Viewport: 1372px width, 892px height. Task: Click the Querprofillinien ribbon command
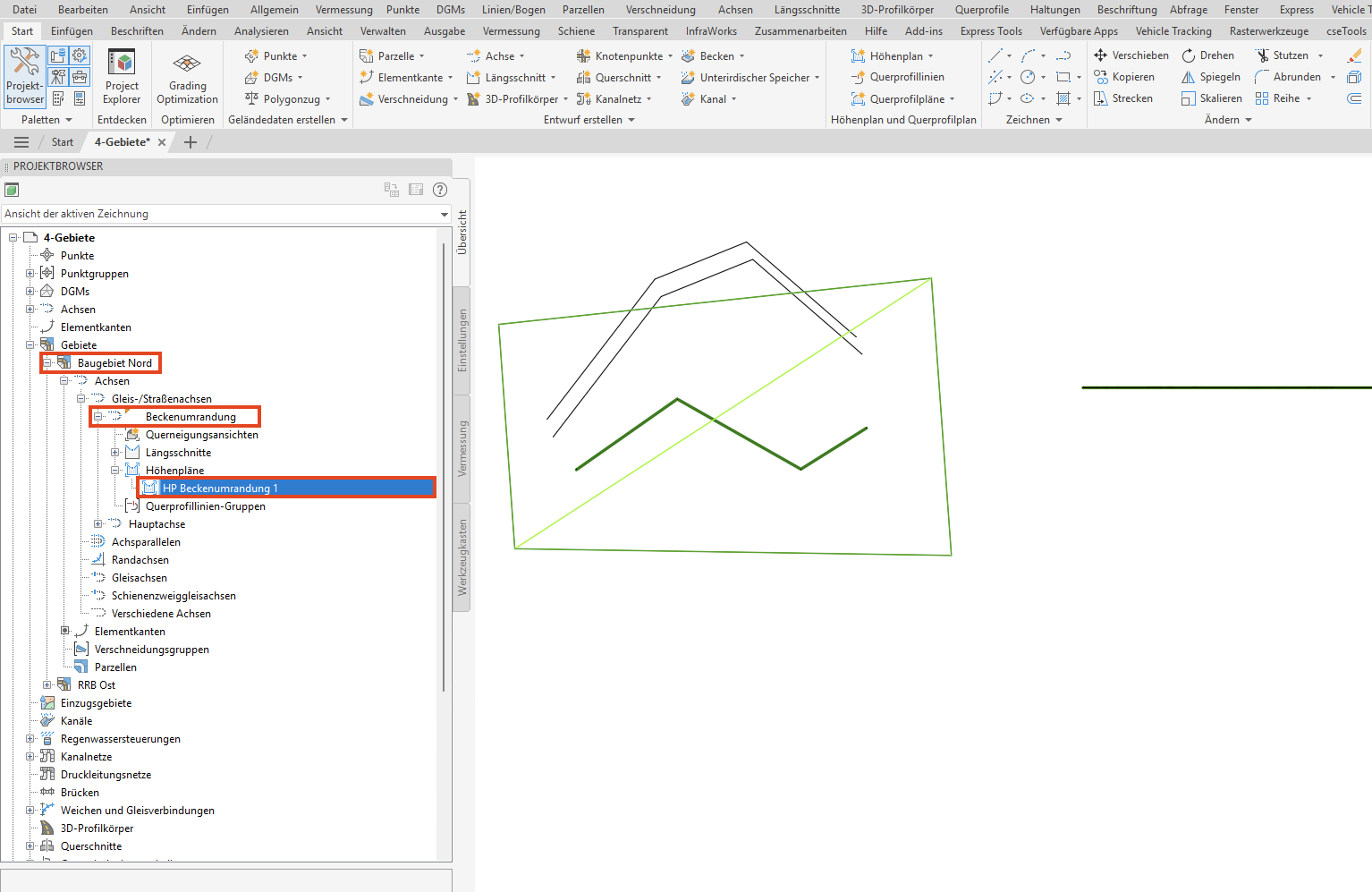pyautogui.click(x=898, y=77)
